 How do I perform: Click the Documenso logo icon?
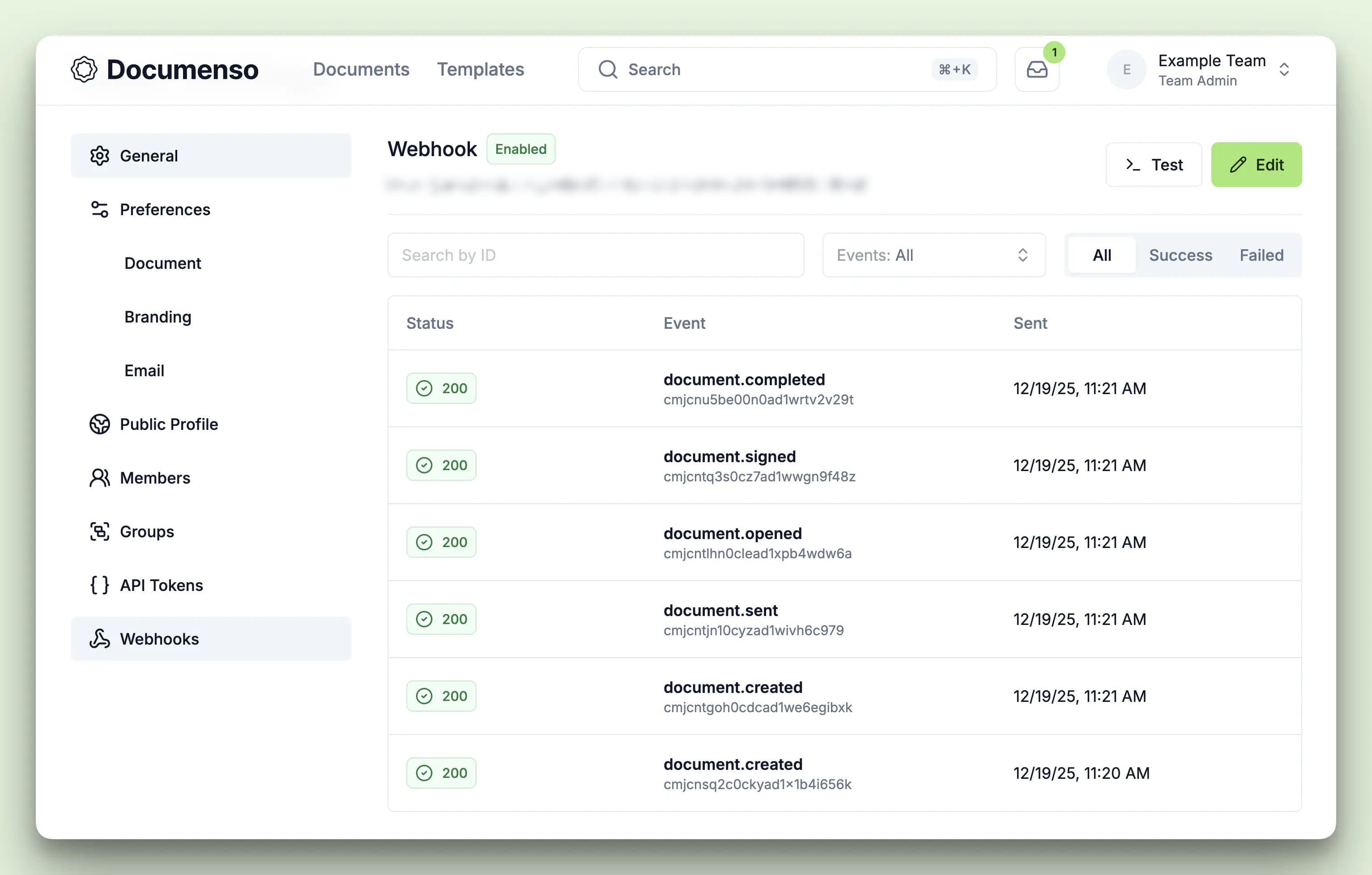[x=84, y=69]
